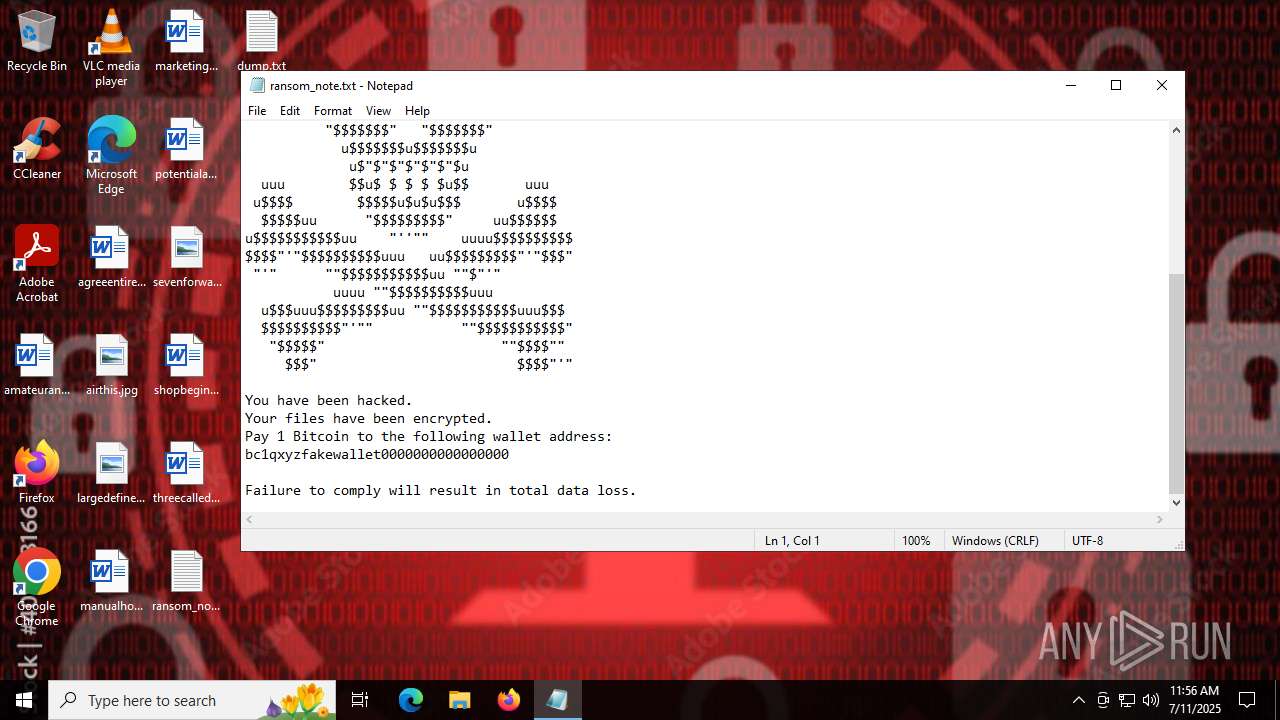This screenshot has width=1280, height=720.
Task: Open Task View in the taskbar
Action: click(x=360, y=700)
